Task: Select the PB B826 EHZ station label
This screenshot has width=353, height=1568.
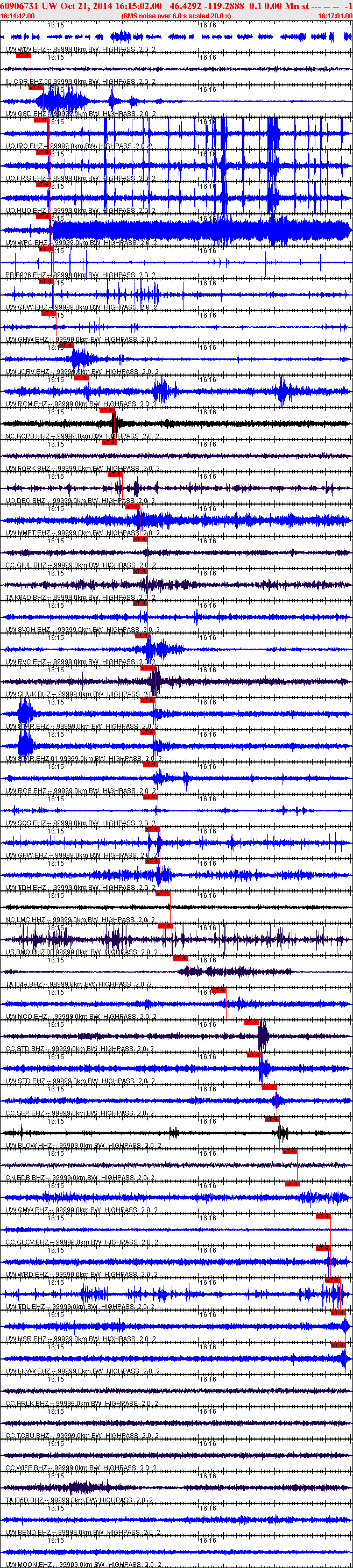Action: click(81, 275)
